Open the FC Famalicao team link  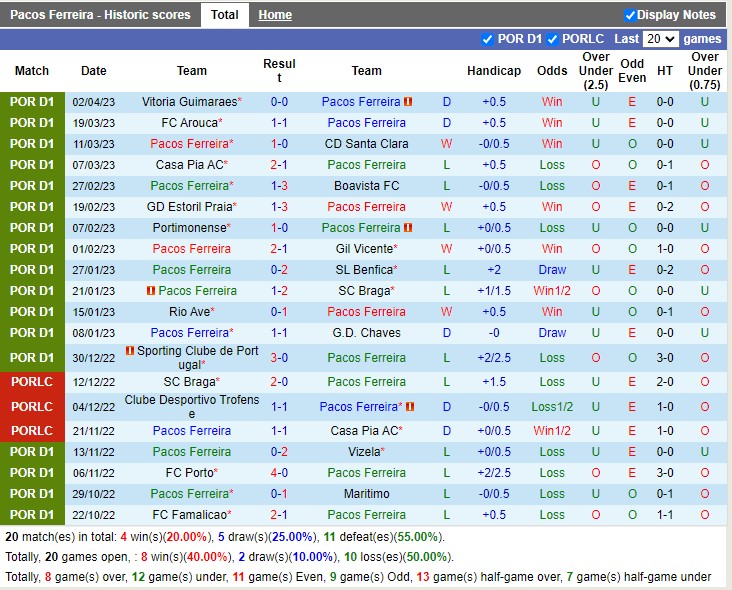(190, 515)
